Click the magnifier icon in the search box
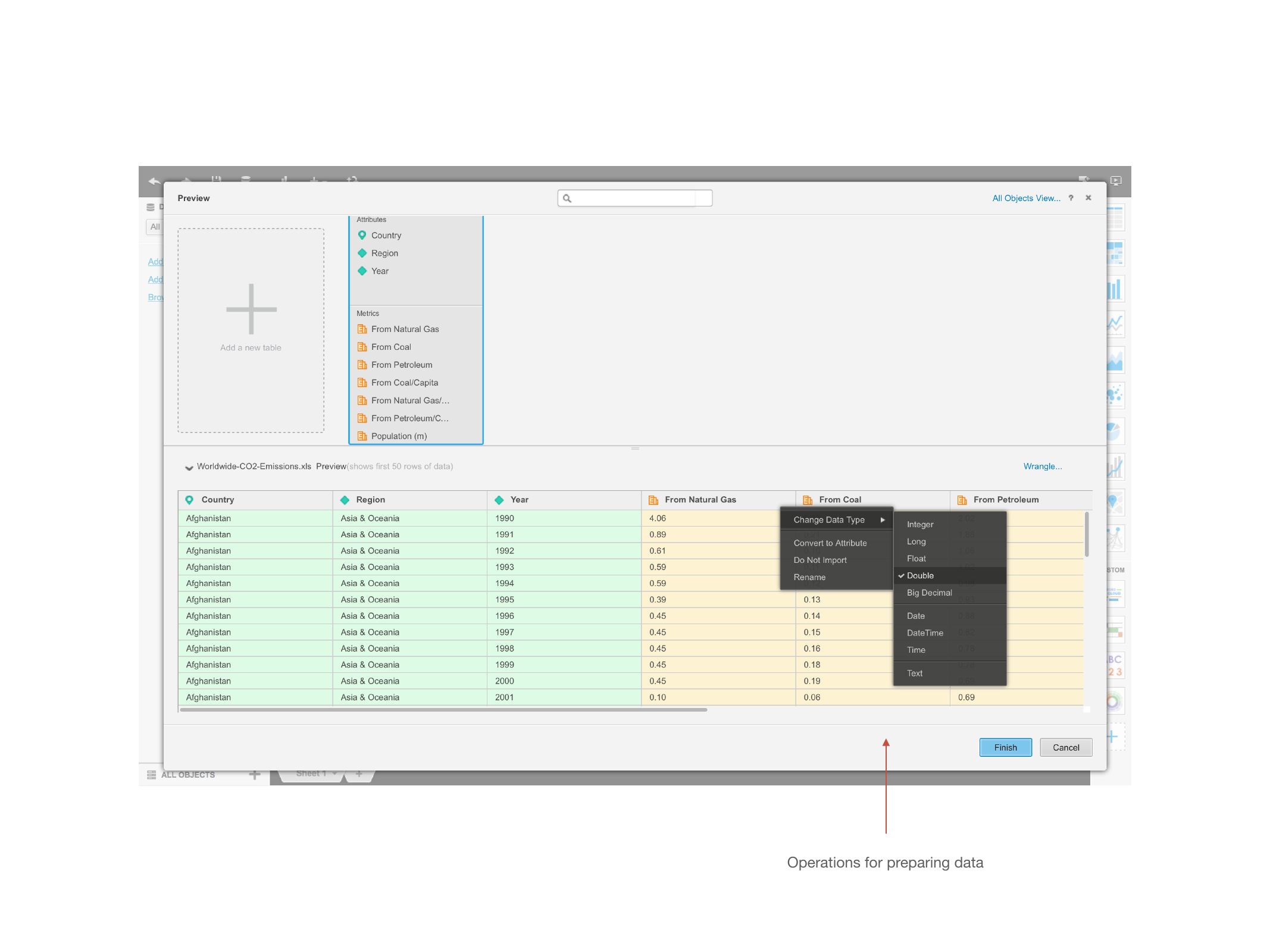Screen dimensions: 1270x952 (567, 198)
